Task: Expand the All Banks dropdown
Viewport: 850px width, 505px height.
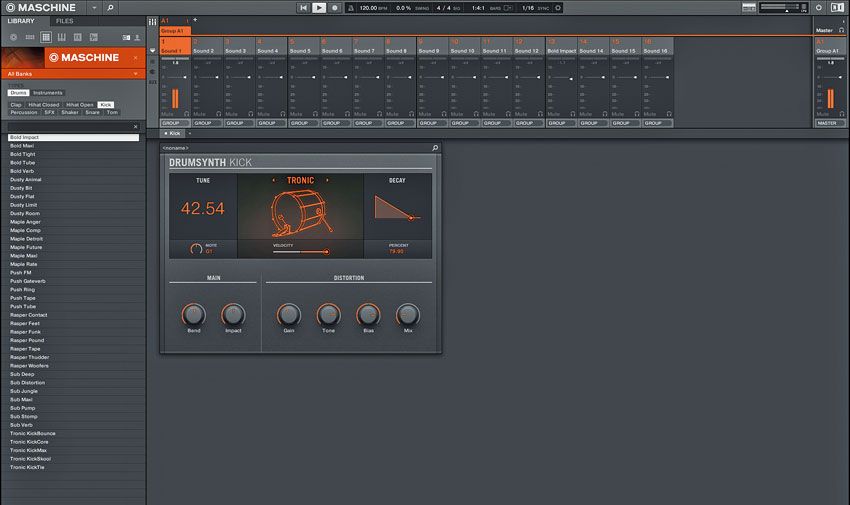Action: [x=136, y=74]
